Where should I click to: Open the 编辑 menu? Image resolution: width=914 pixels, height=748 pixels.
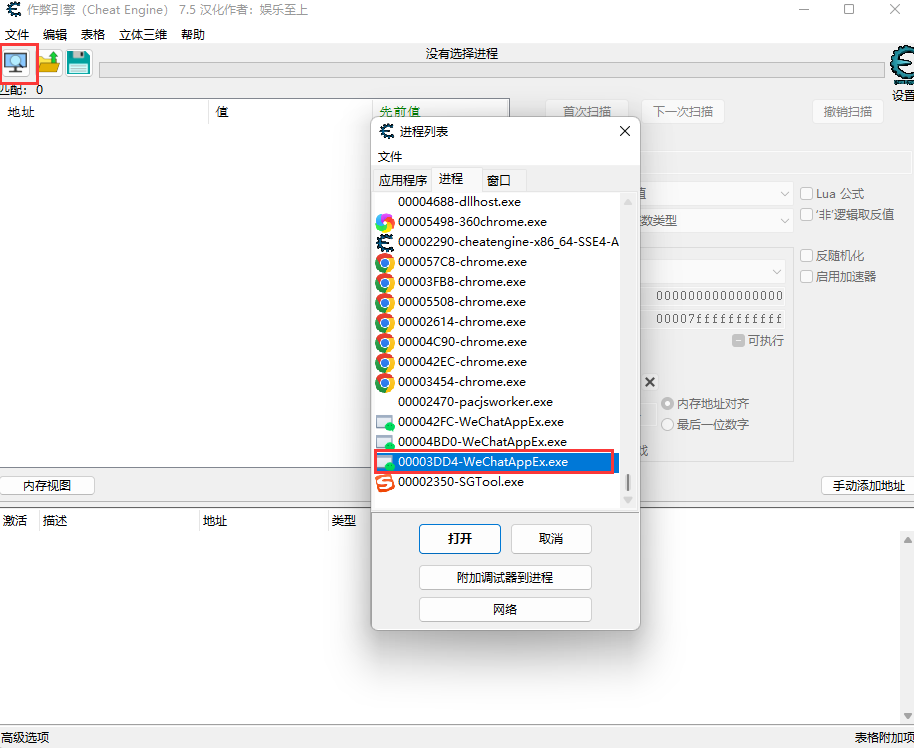[55, 34]
